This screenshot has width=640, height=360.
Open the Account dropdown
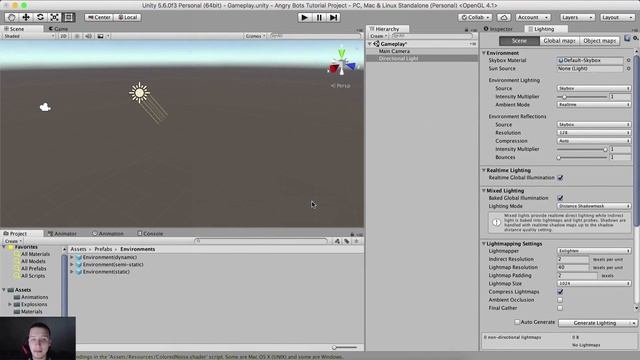click(x=533, y=18)
